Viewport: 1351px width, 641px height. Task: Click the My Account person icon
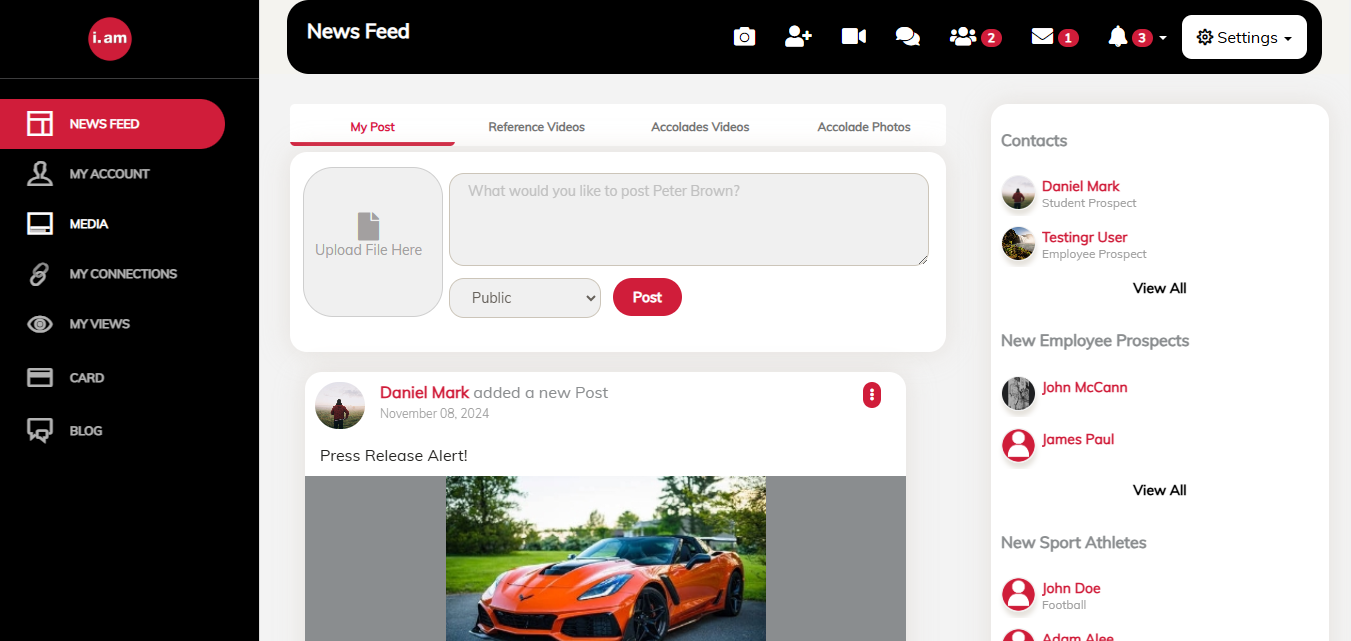(x=40, y=174)
